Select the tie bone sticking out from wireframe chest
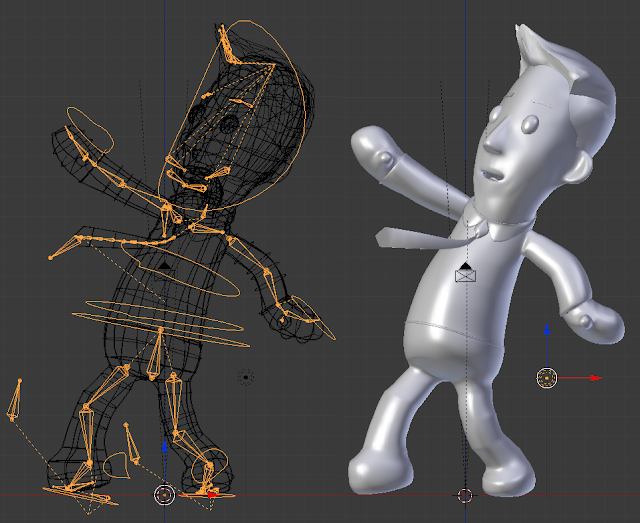 67,247
